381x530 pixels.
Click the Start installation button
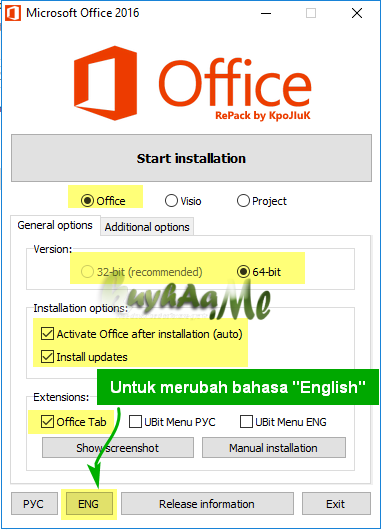[x=191, y=158]
